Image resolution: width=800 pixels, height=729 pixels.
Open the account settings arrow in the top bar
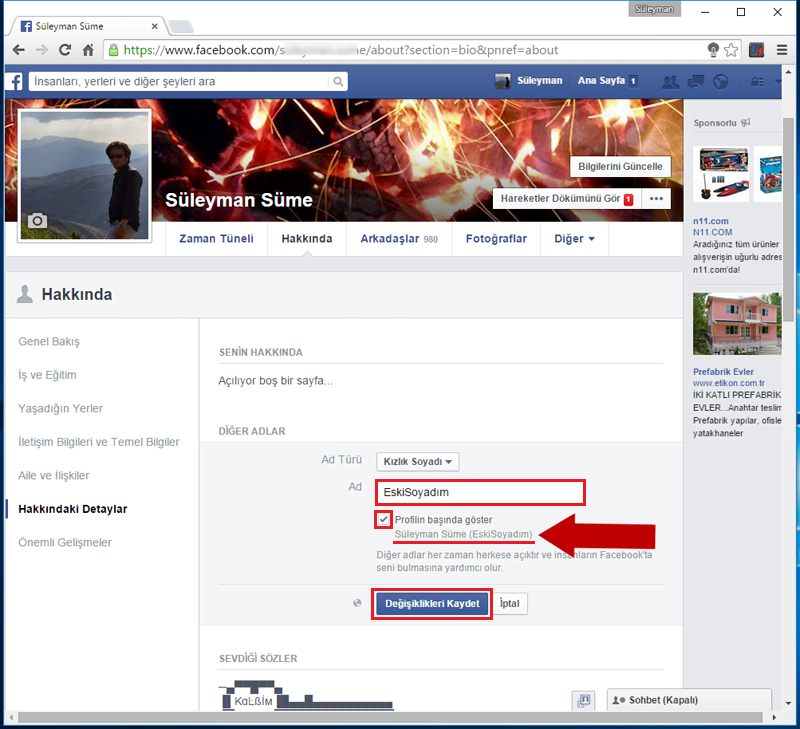(778, 81)
